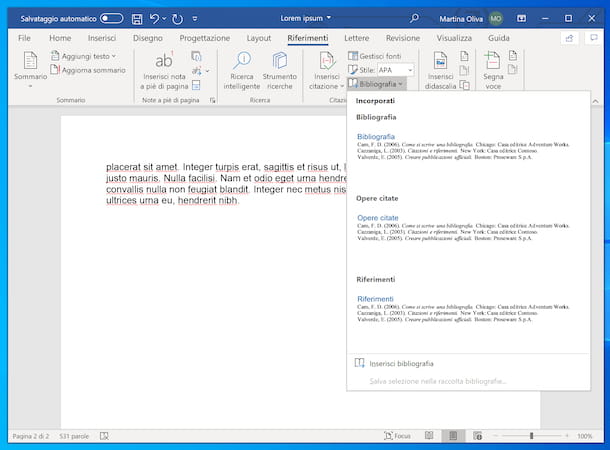Click the insert index icon

tap(513, 56)
